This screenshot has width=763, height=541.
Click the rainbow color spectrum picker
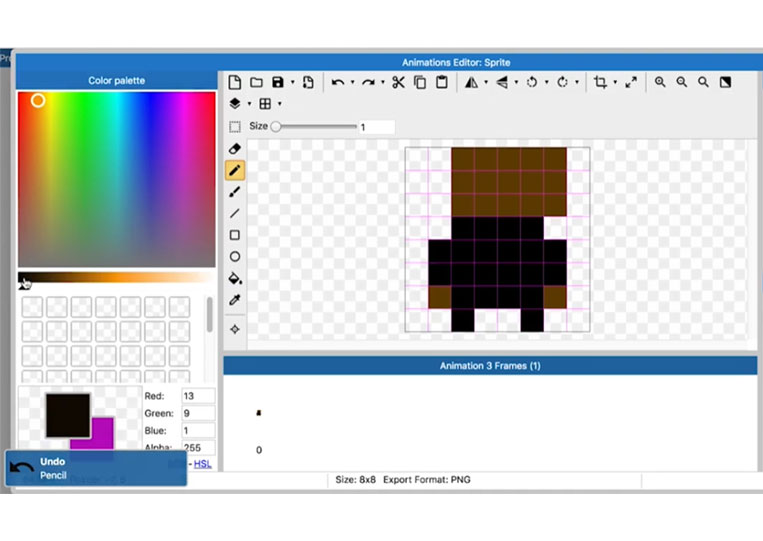coord(117,179)
